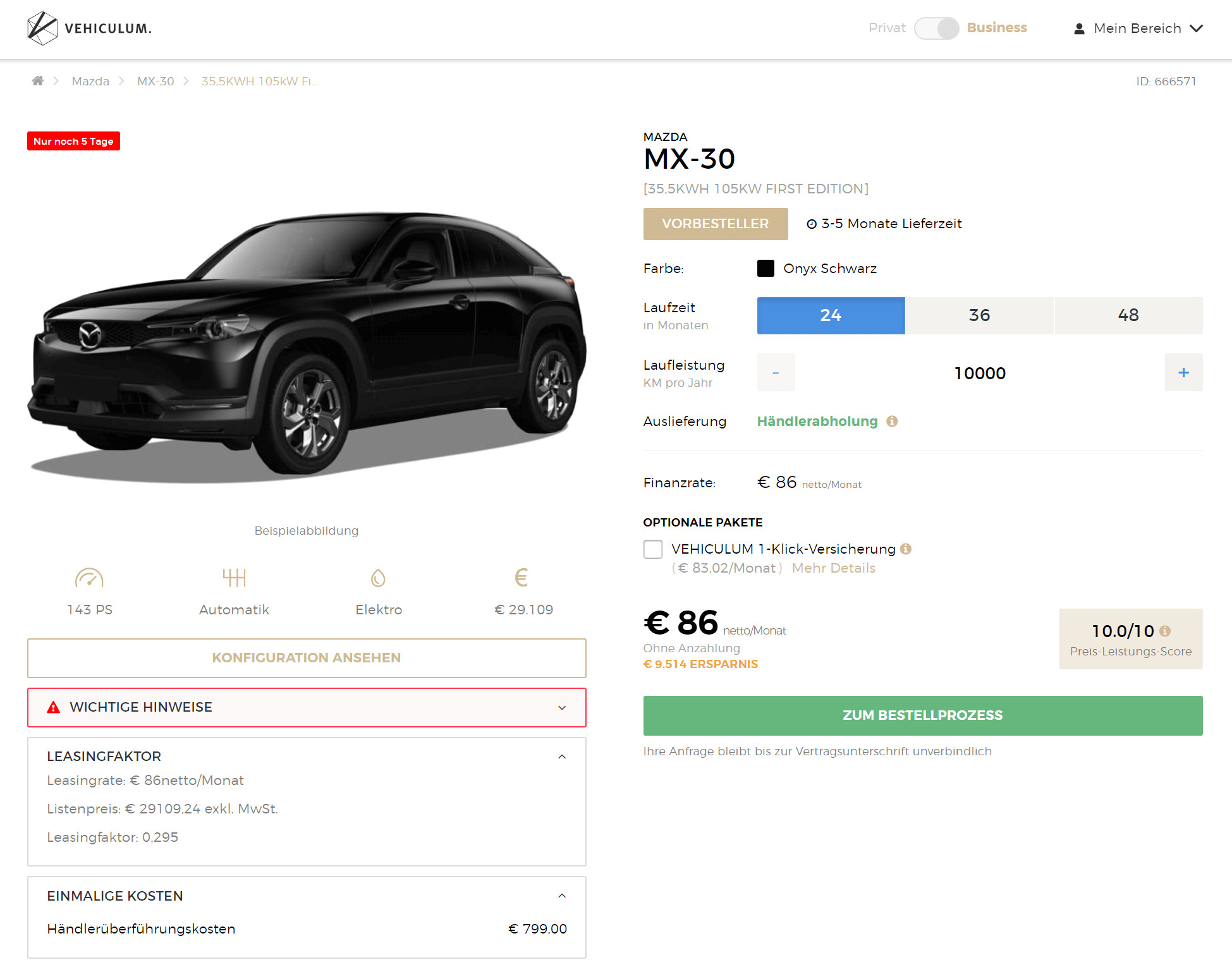This screenshot has height=979, width=1232.
Task: Click the Händlerüberführungskosten row
Action: pyautogui.click(x=307, y=929)
